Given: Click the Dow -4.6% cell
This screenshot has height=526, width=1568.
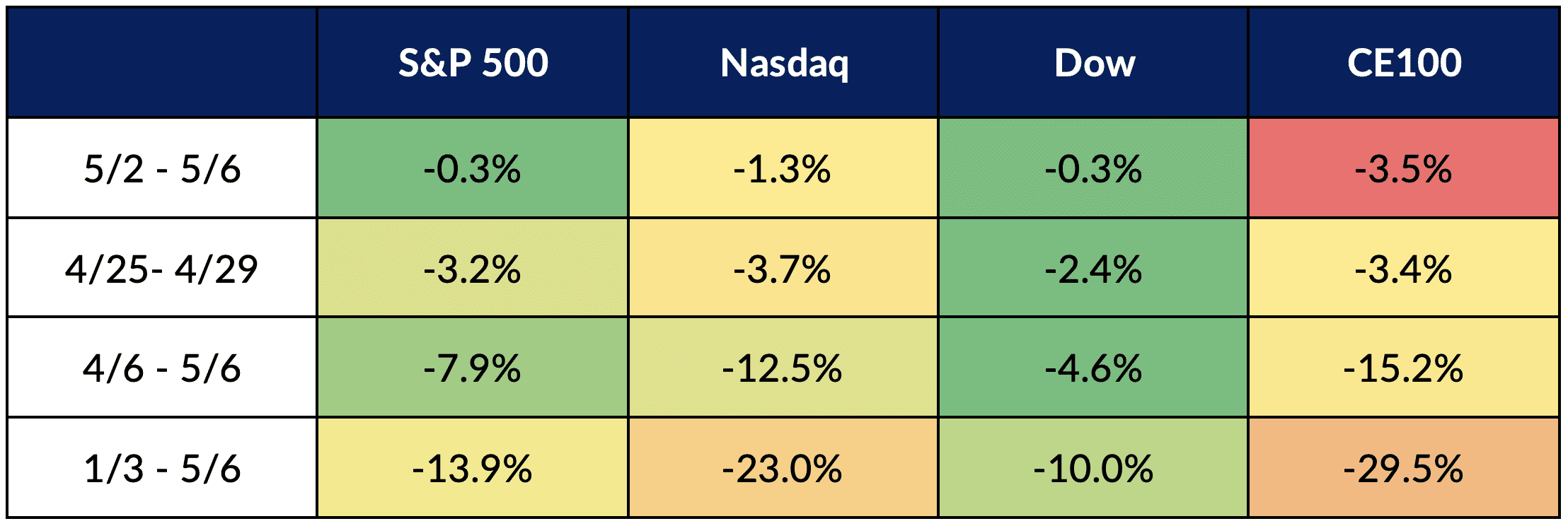Looking at the screenshot, I should click(x=1094, y=368).
